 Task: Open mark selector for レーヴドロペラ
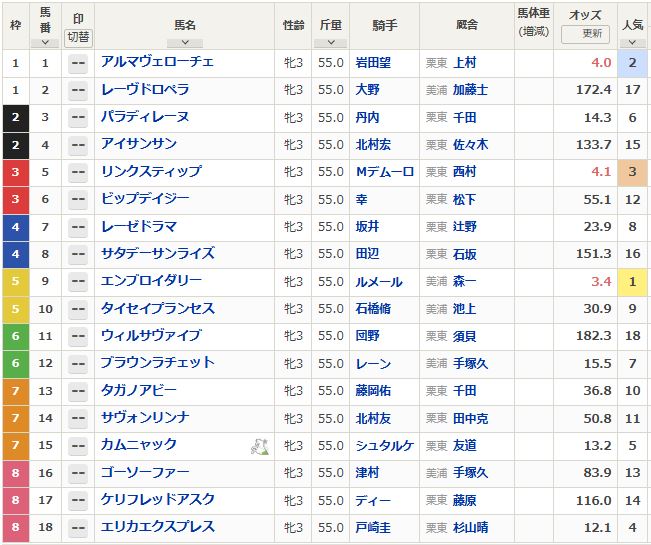pos(78,90)
